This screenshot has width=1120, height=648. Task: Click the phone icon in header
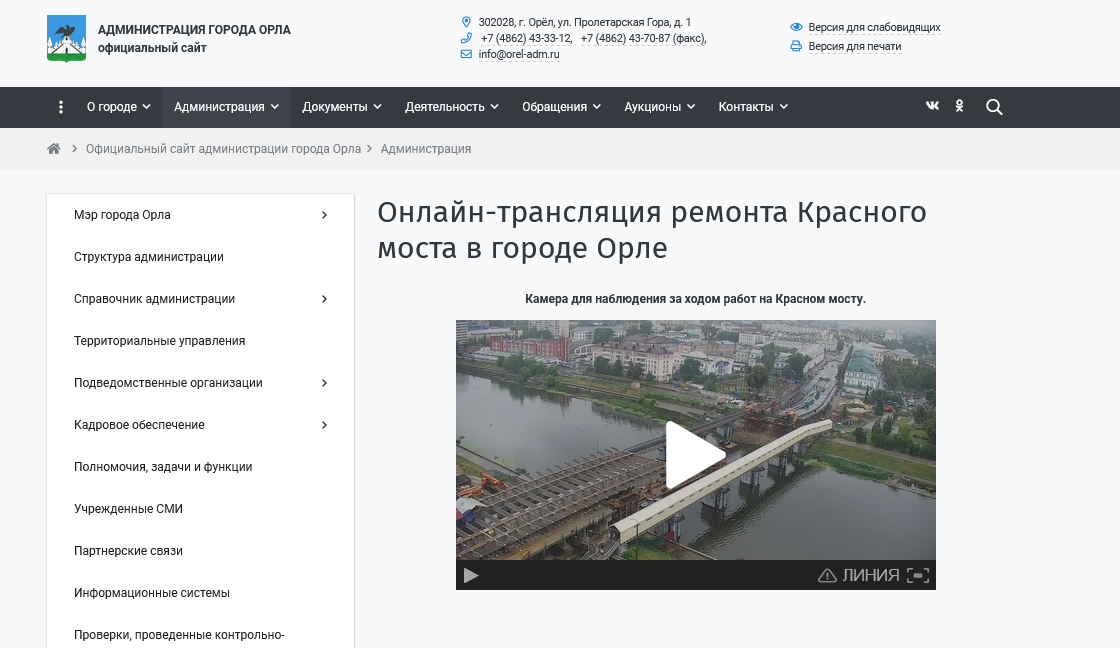pyautogui.click(x=466, y=38)
